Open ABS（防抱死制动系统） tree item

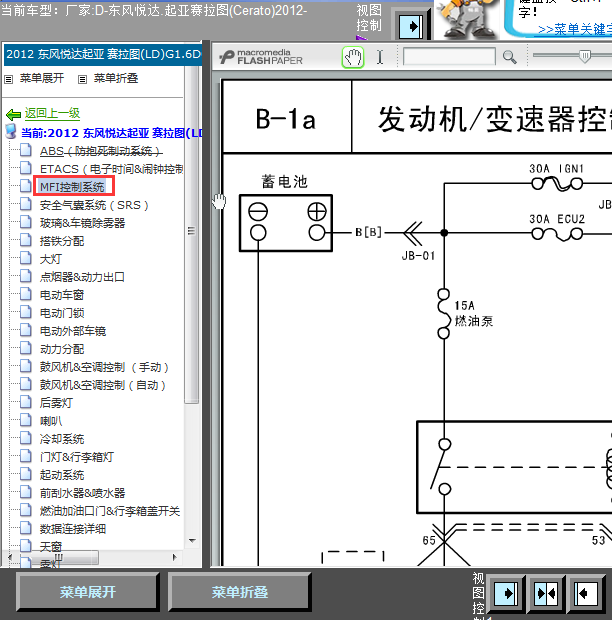(101, 151)
